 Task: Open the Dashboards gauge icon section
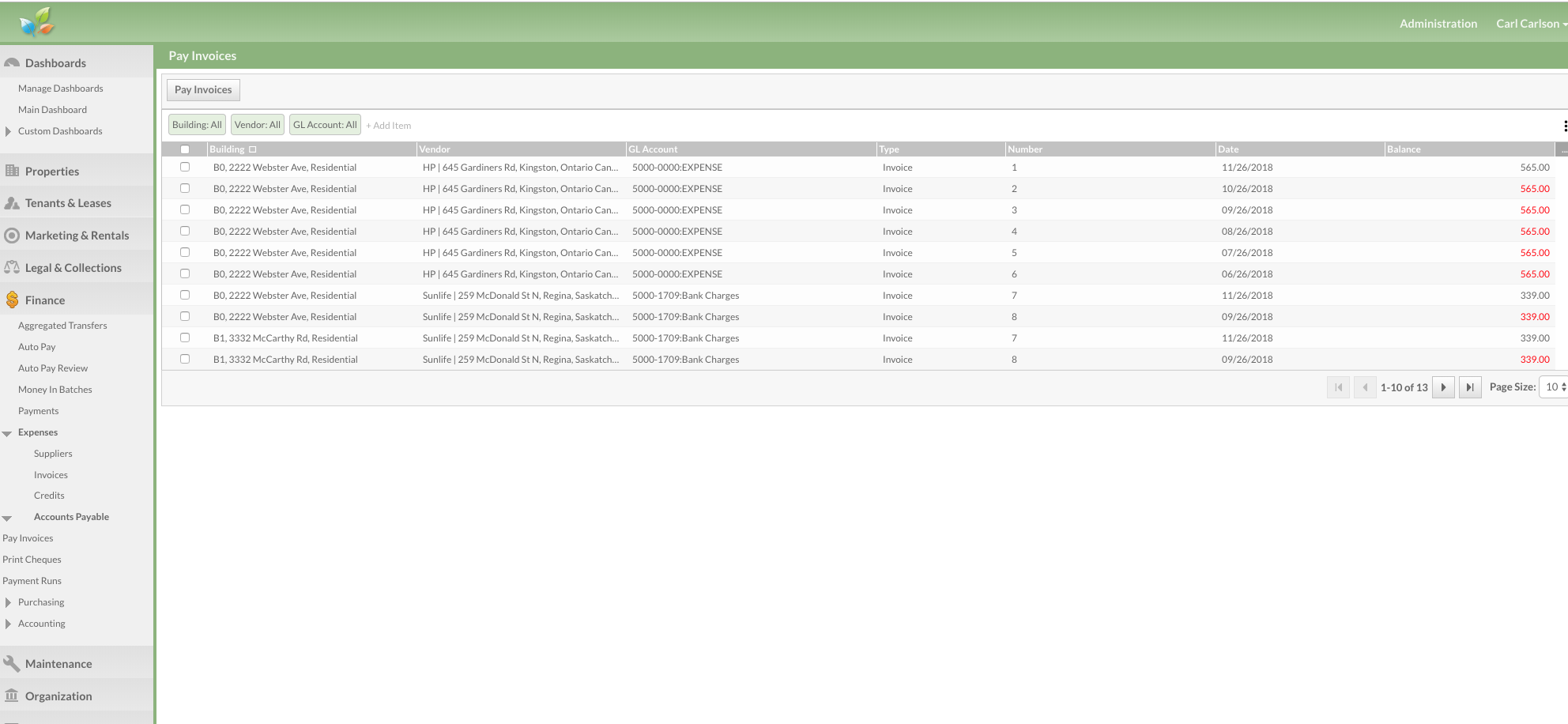pos(12,63)
